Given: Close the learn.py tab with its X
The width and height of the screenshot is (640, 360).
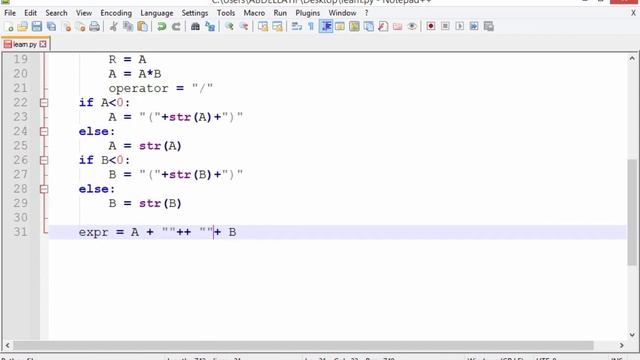Looking at the screenshot, I should (43, 44).
